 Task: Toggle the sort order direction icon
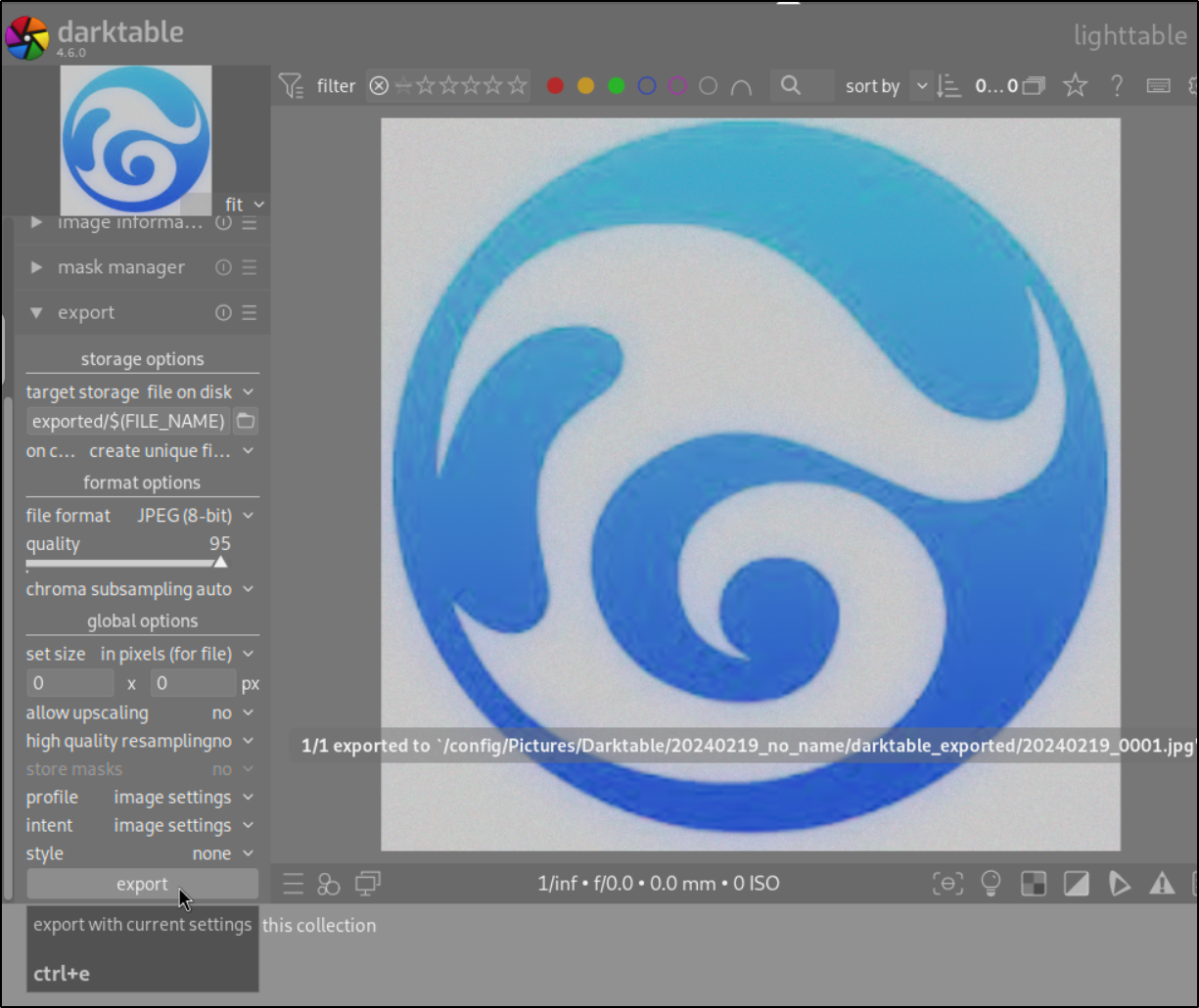click(x=948, y=86)
